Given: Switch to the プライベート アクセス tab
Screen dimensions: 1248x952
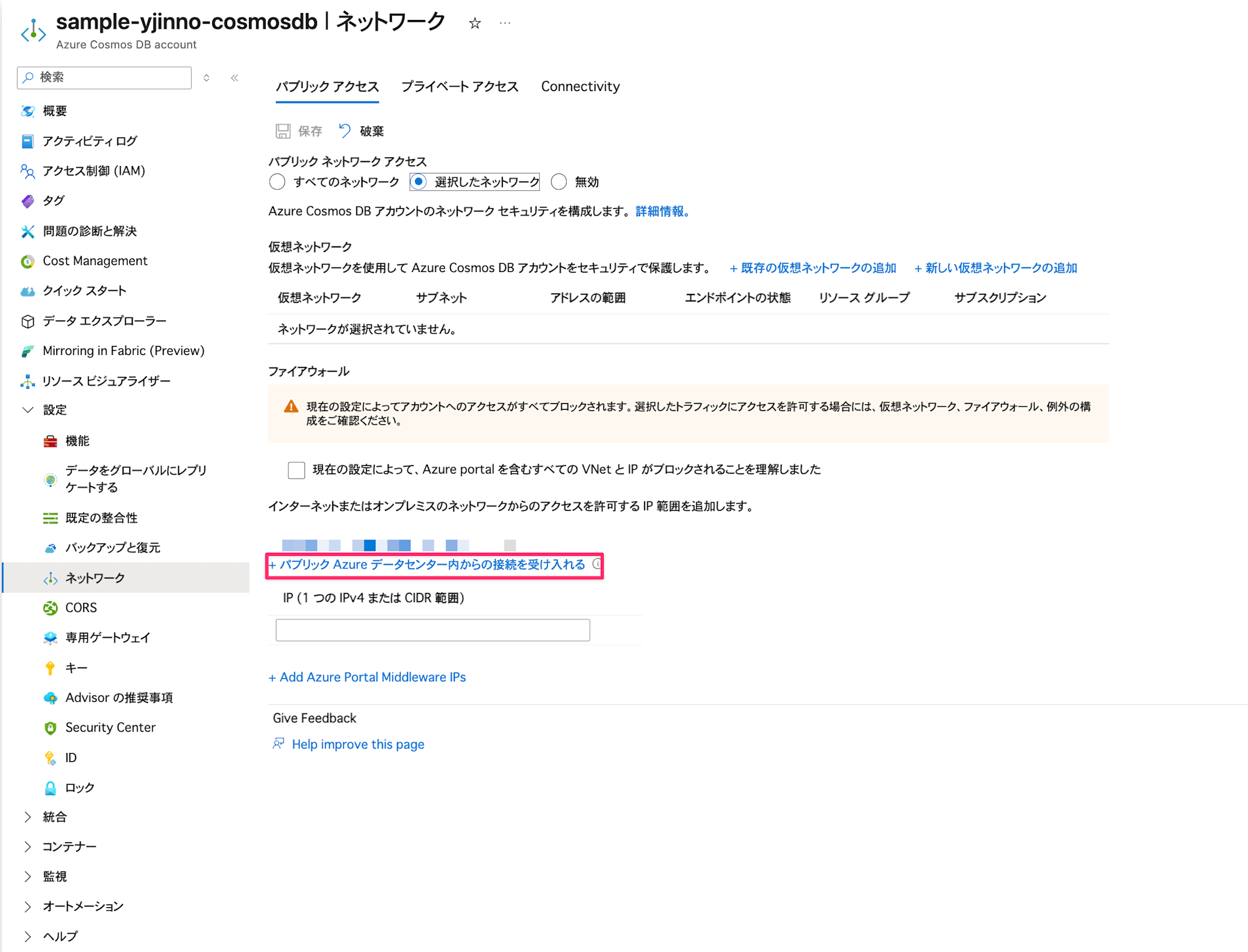Looking at the screenshot, I should [460, 87].
